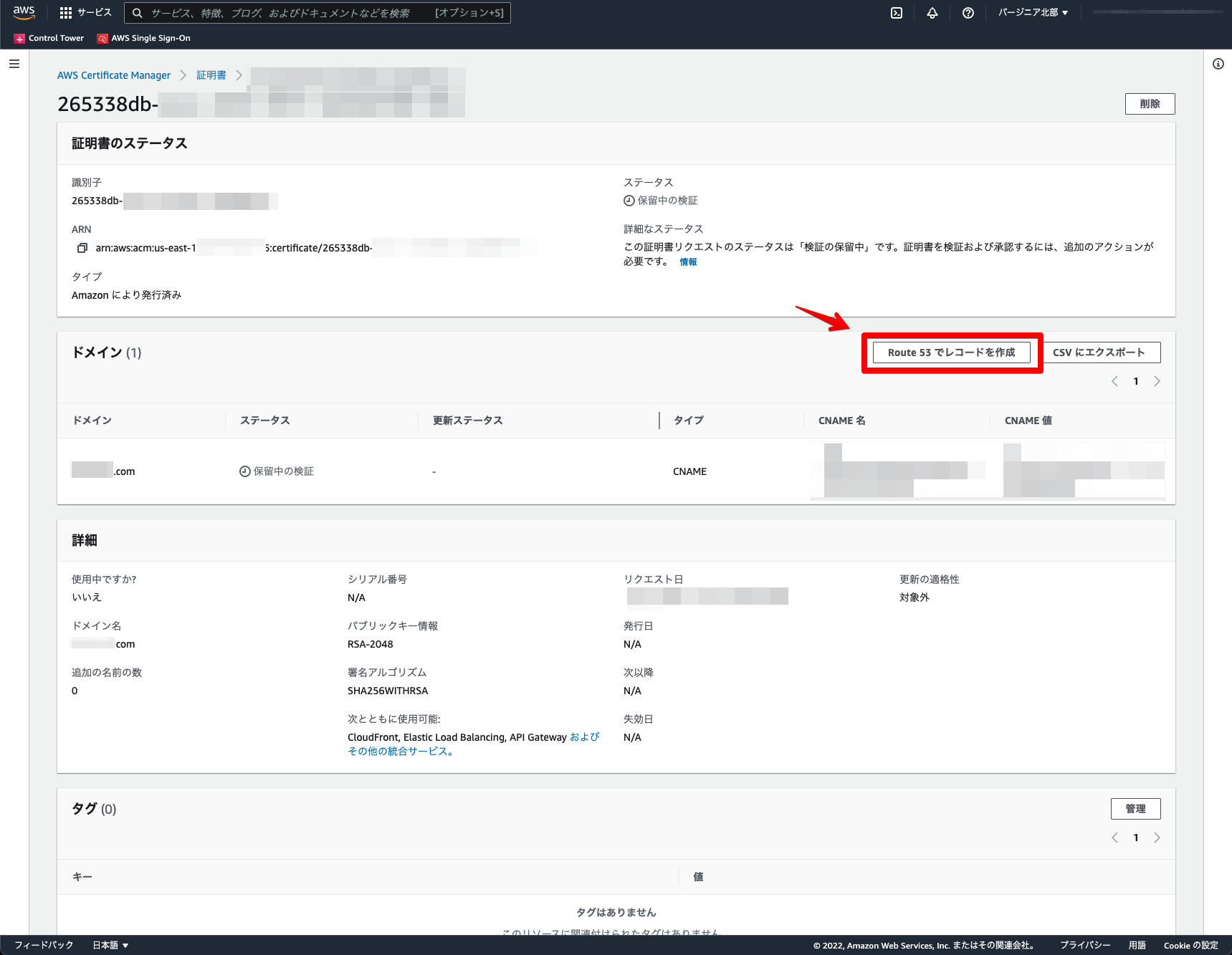Open the help question mark icon
The width and height of the screenshot is (1232, 955).
(x=968, y=13)
